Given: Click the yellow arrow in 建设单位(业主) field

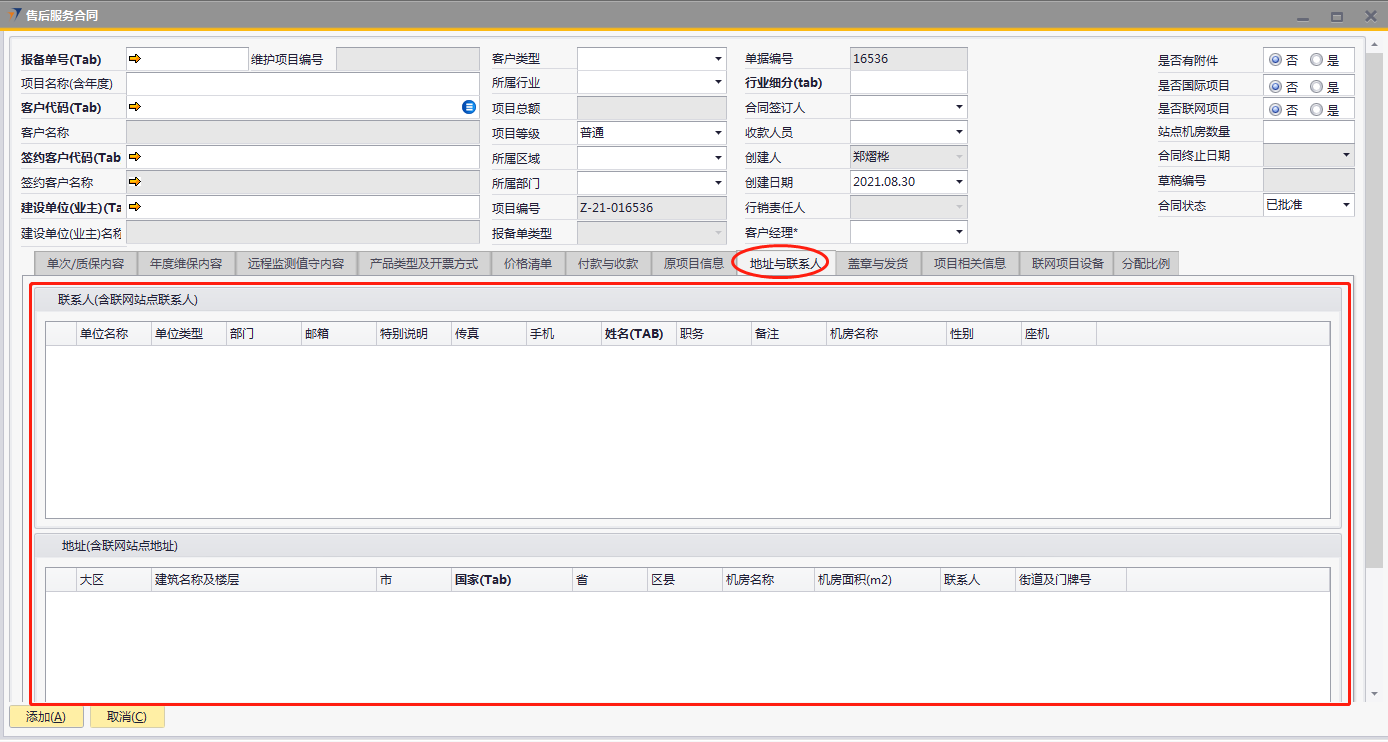Looking at the screenshot, I should tap(135, 207).
